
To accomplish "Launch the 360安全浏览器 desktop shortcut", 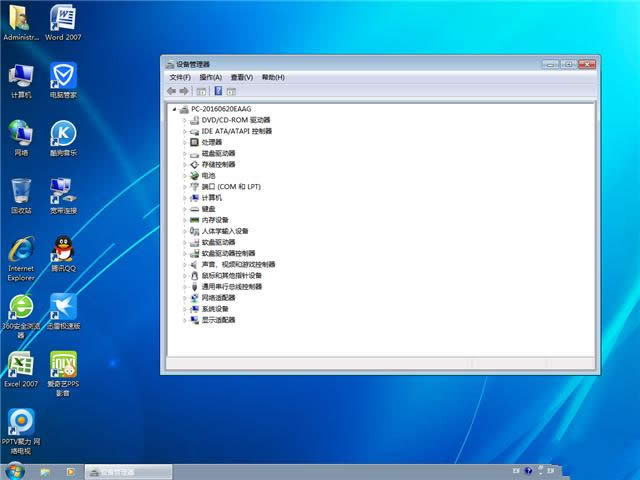I will pos(21,316).
